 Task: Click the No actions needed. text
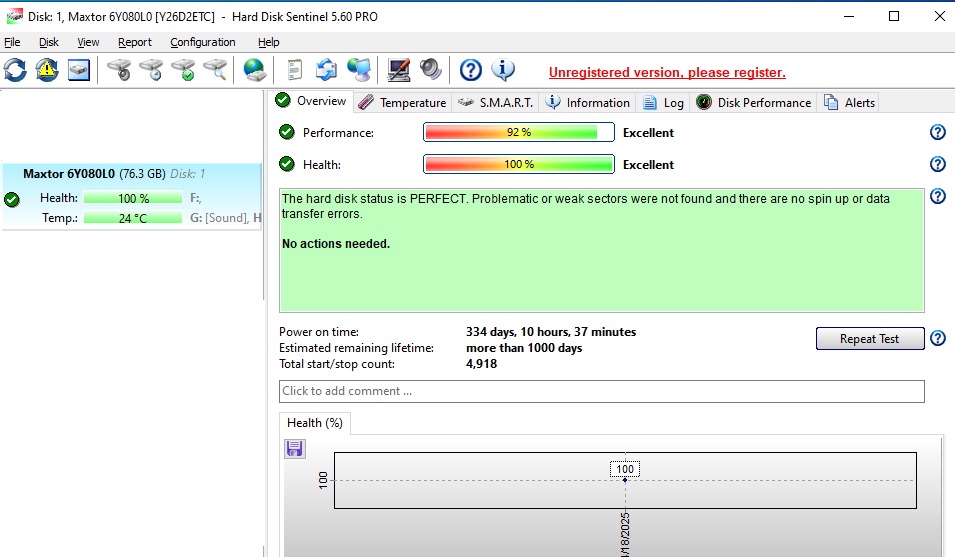coord(336,243)
